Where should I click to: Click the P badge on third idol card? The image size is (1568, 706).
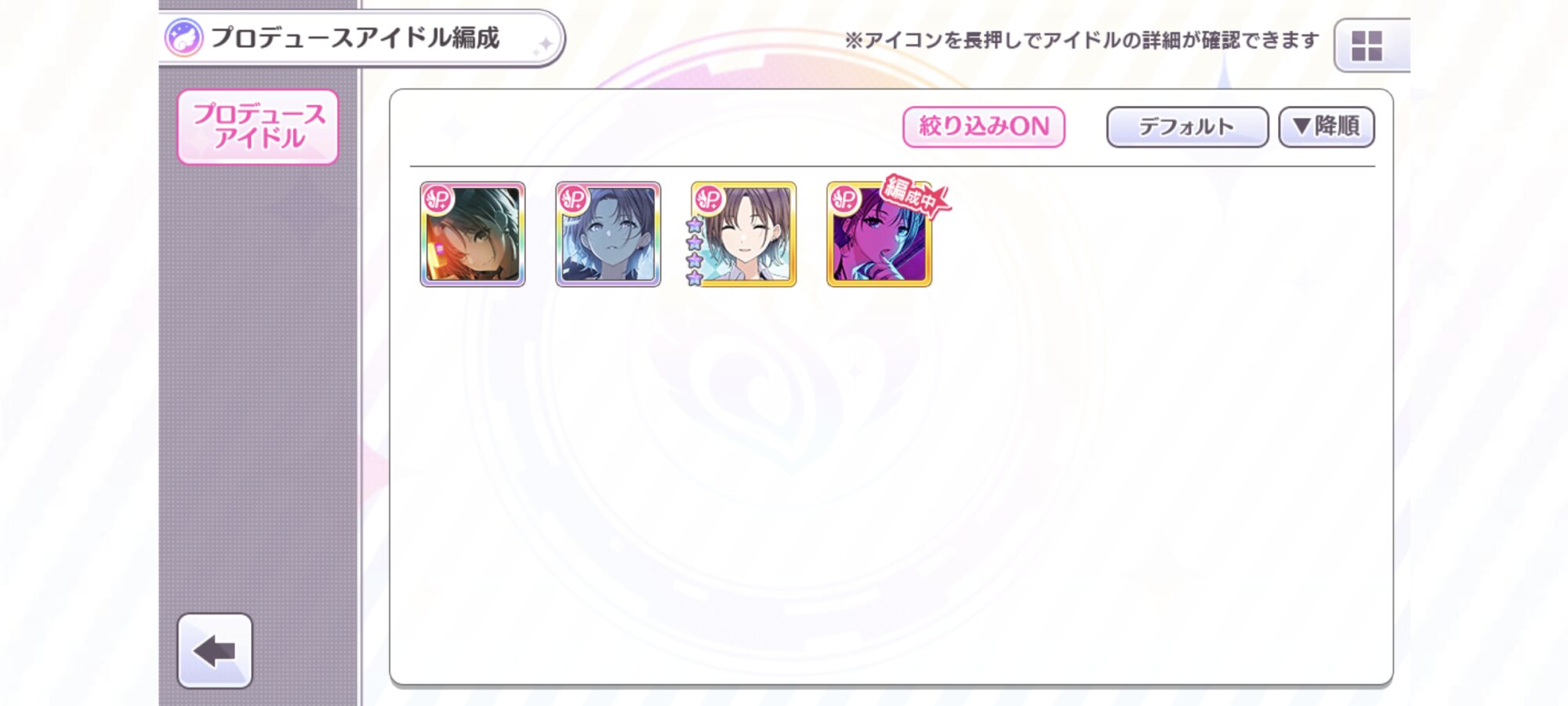[x=710, y=199]
